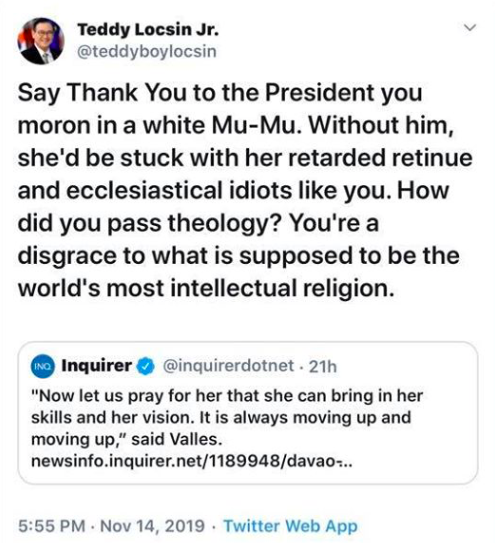Click the 5:55 PM time stamp
This screenshot has width=495, height=543.
52,526
